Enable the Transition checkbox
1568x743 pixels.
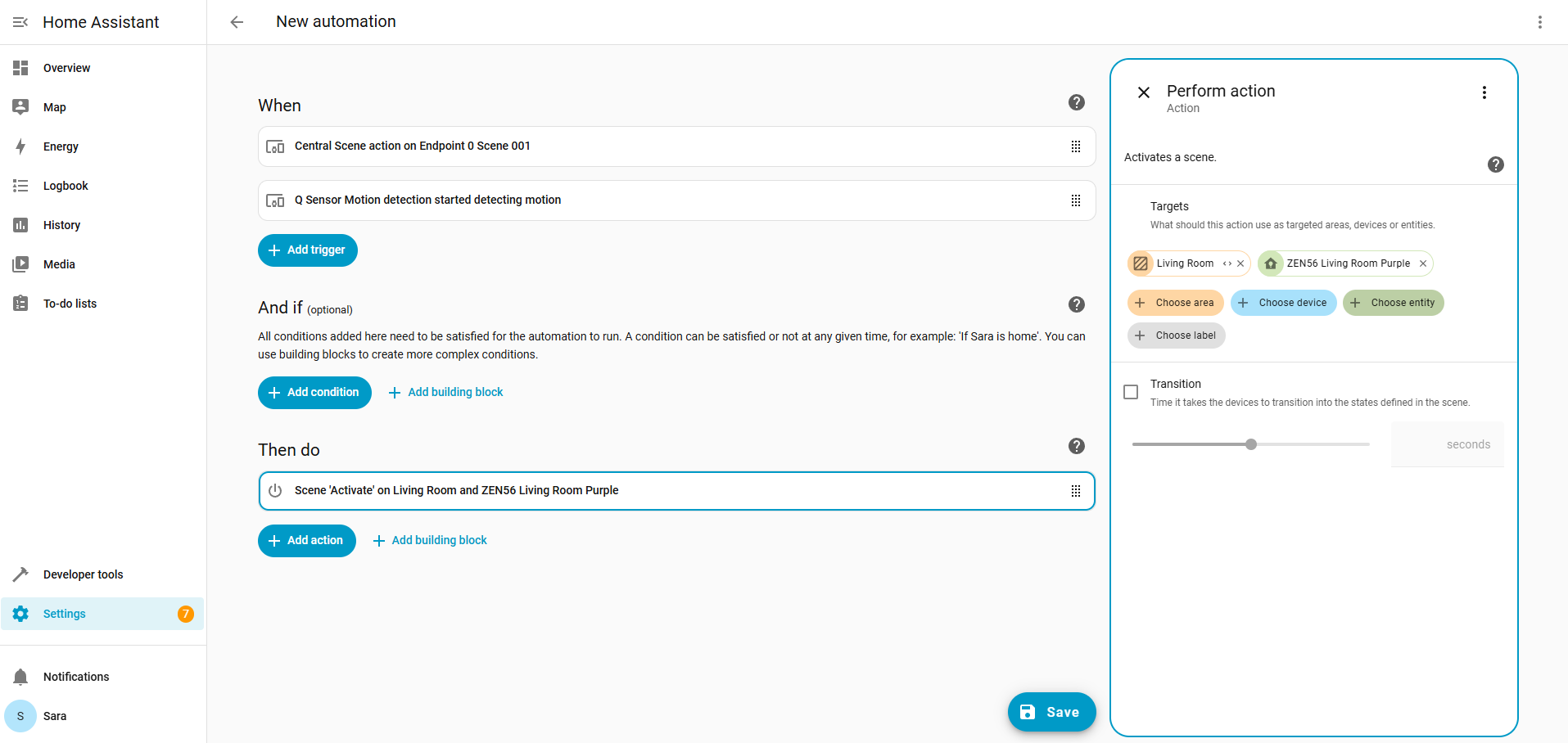coord(1131,392)
